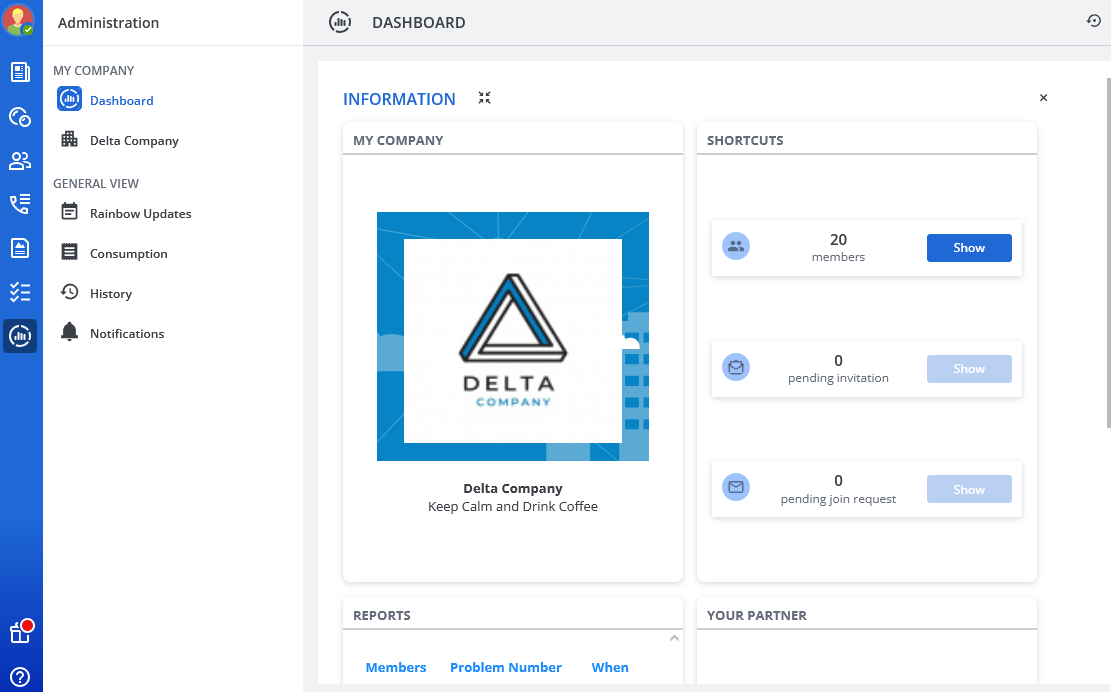Image resolution: width=1111 pixels, height=692 pixels.
Task: Open the tasks checklist icon in sidebar
Action: click(20, 292)
